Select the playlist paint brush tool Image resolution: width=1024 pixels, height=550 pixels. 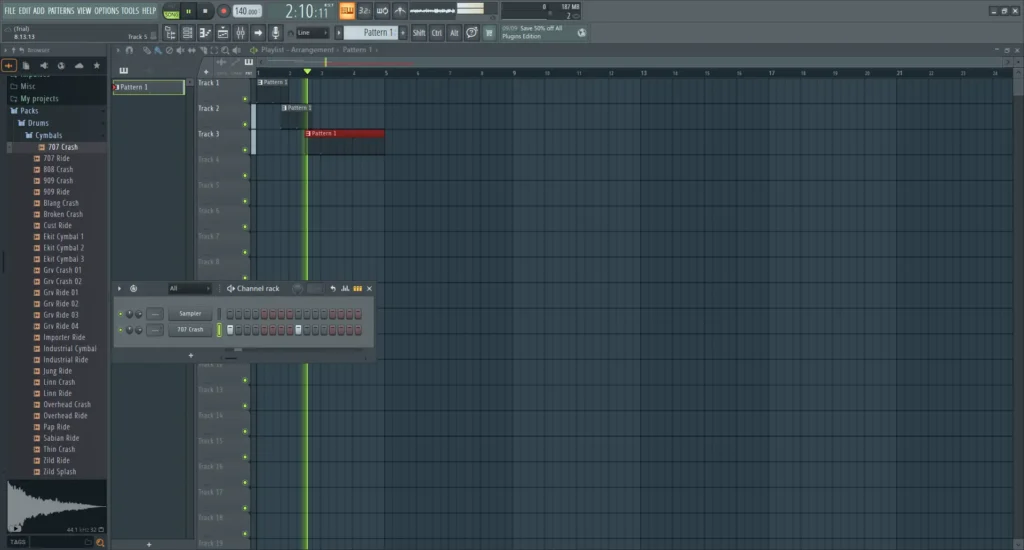click(x=158, y=50)
